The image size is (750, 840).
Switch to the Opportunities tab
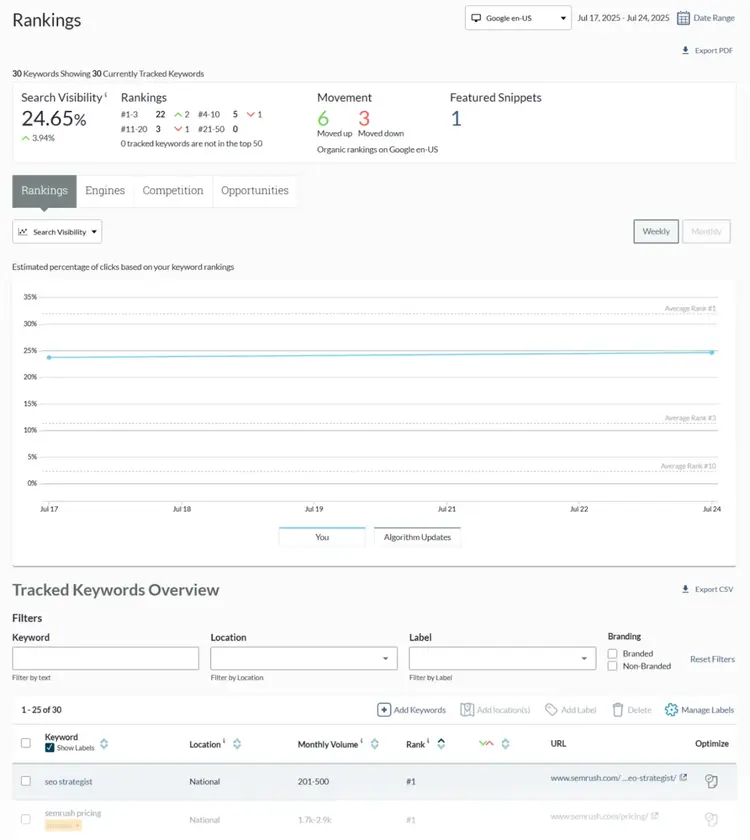tap(255, 191)
